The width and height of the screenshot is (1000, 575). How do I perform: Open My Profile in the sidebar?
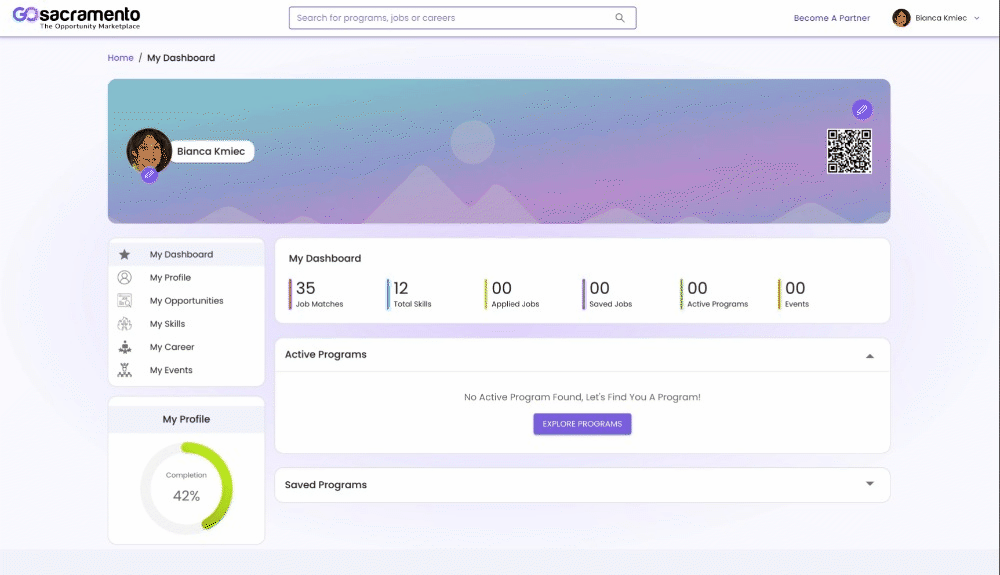[186, 277]
